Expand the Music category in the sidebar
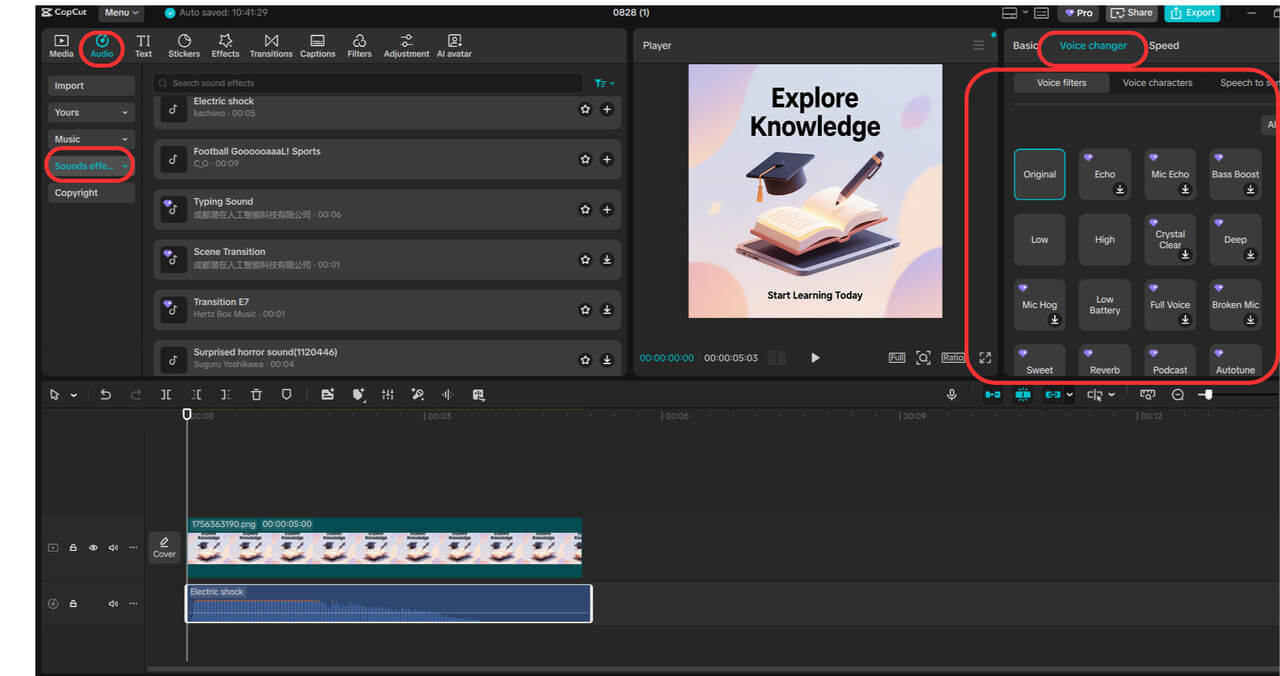The image size is (1280, 676). click(x=91, y=139)
